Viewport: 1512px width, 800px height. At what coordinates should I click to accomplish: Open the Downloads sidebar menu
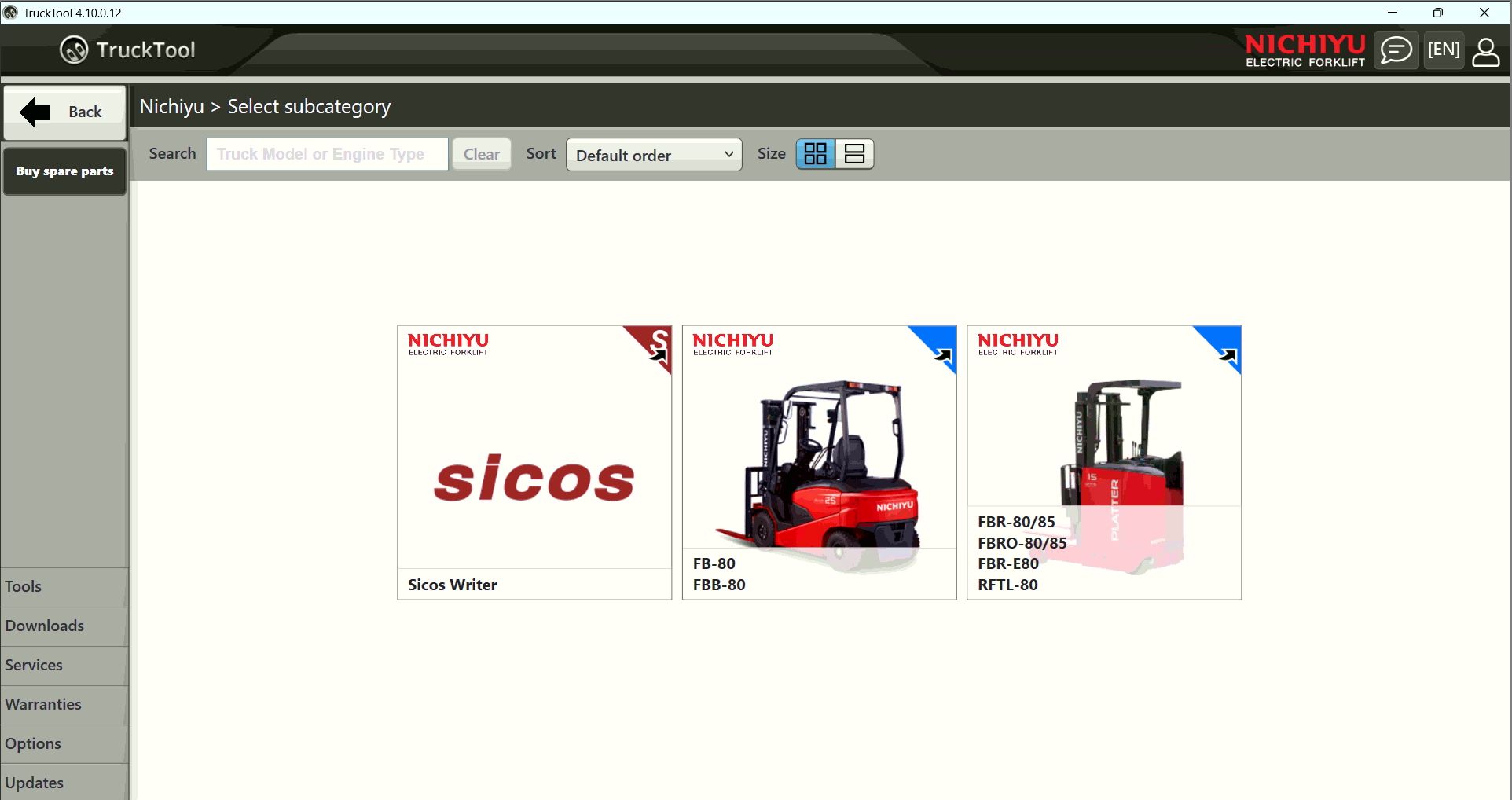click(x=64, y=626)
